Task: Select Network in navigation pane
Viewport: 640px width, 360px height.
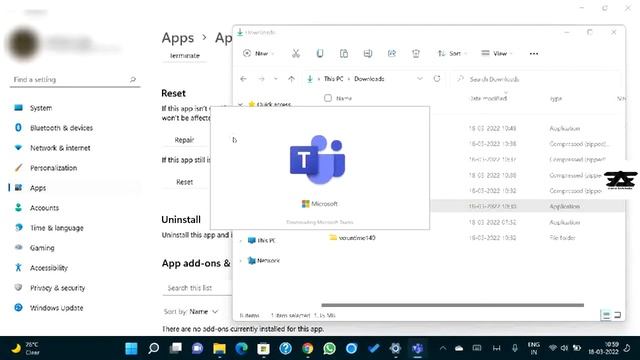Action: [264, 260]
